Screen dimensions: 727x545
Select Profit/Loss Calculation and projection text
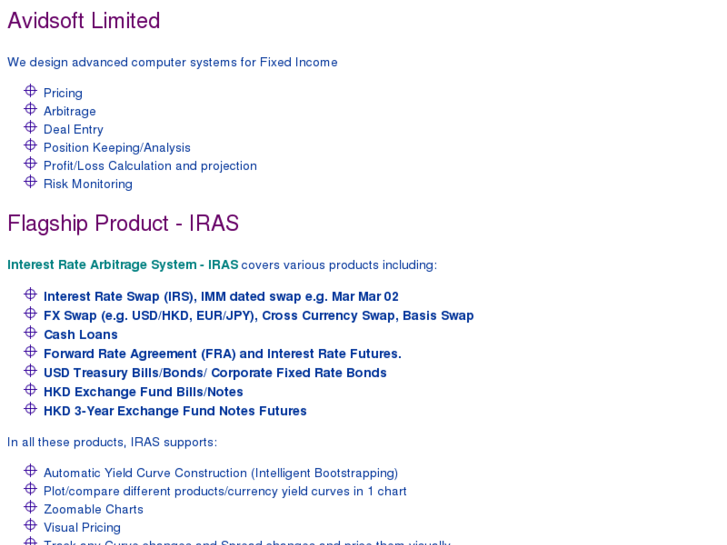(x=150, y=166)
